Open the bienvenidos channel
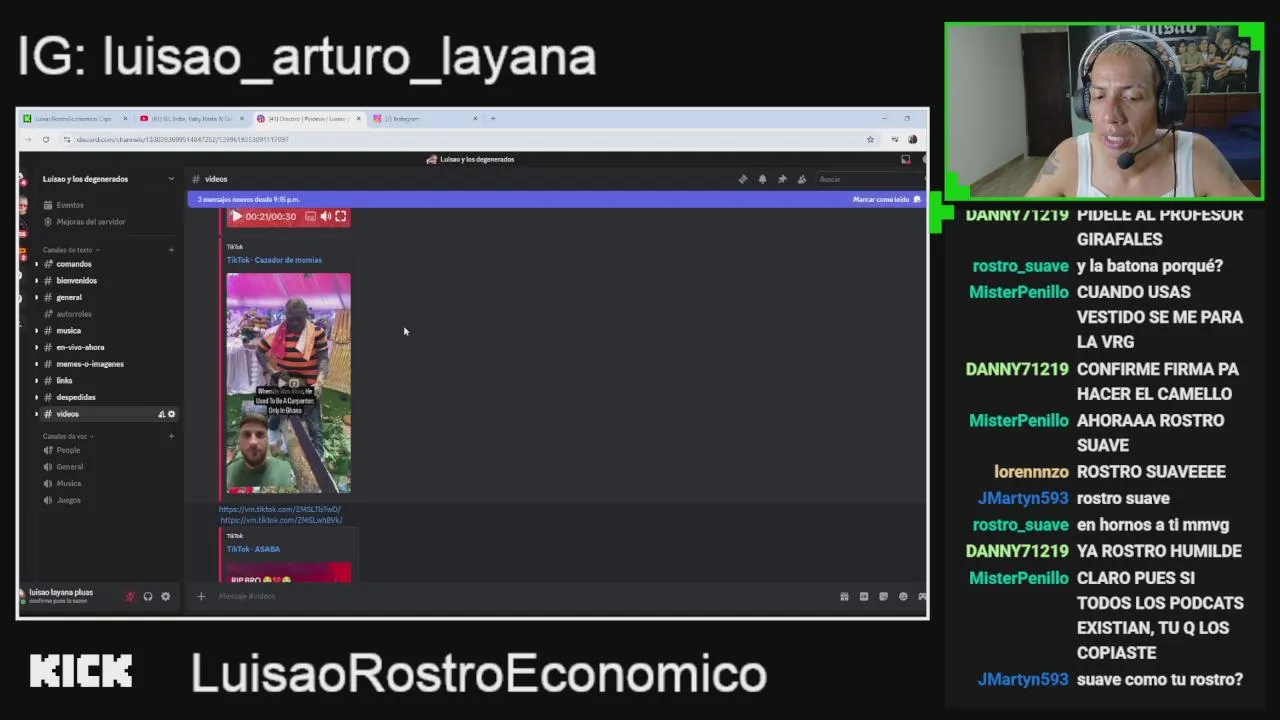 click(77, 281)
